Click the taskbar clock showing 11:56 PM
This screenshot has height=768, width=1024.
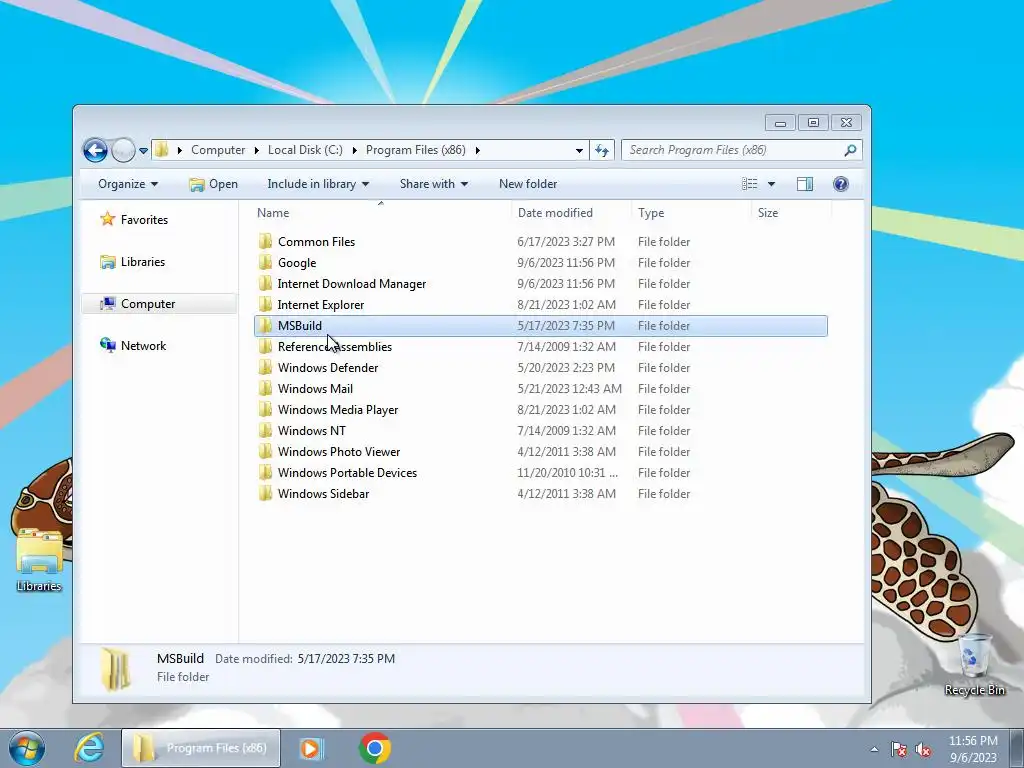coord(973,749)
